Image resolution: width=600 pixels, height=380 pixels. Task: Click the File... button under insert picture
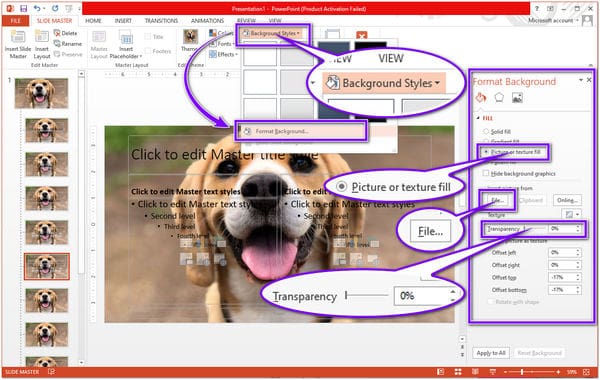point(497,200)
